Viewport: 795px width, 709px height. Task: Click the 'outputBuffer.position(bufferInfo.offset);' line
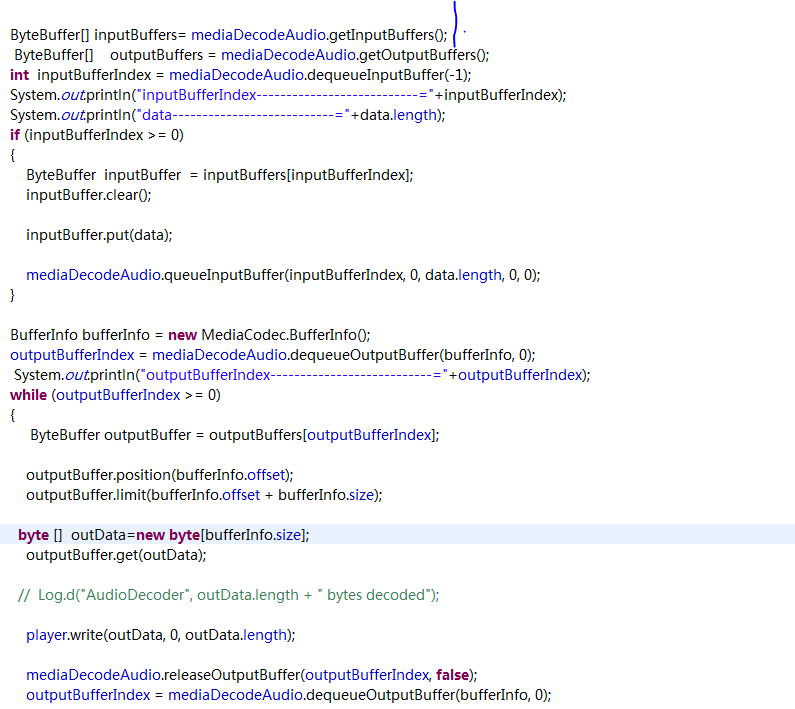(x=160, y=475)
